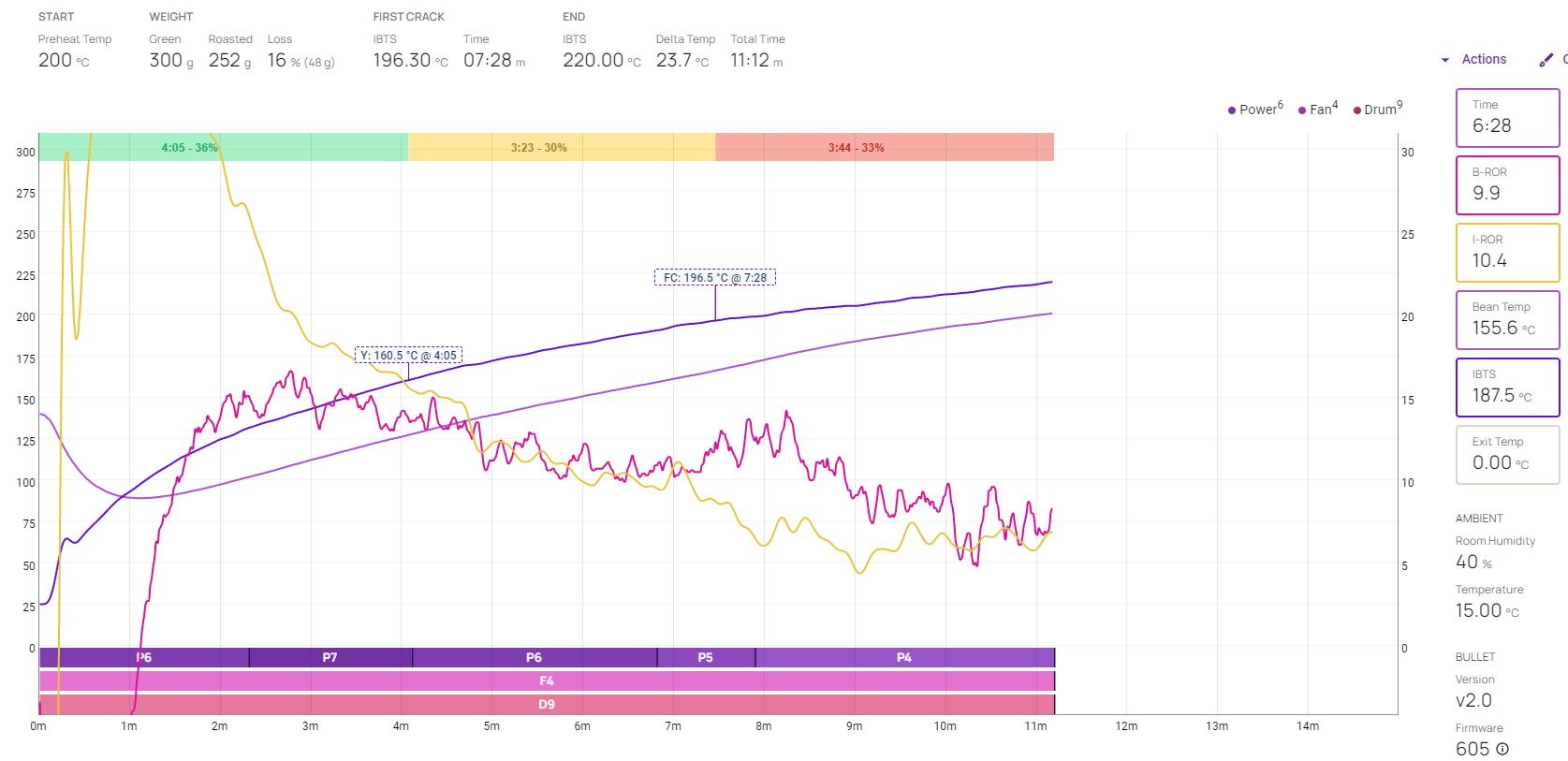The height and width of the screenshot is (761, 1568).
Task: Click the firmware info icon next to 605
Action: point(1502,749)
